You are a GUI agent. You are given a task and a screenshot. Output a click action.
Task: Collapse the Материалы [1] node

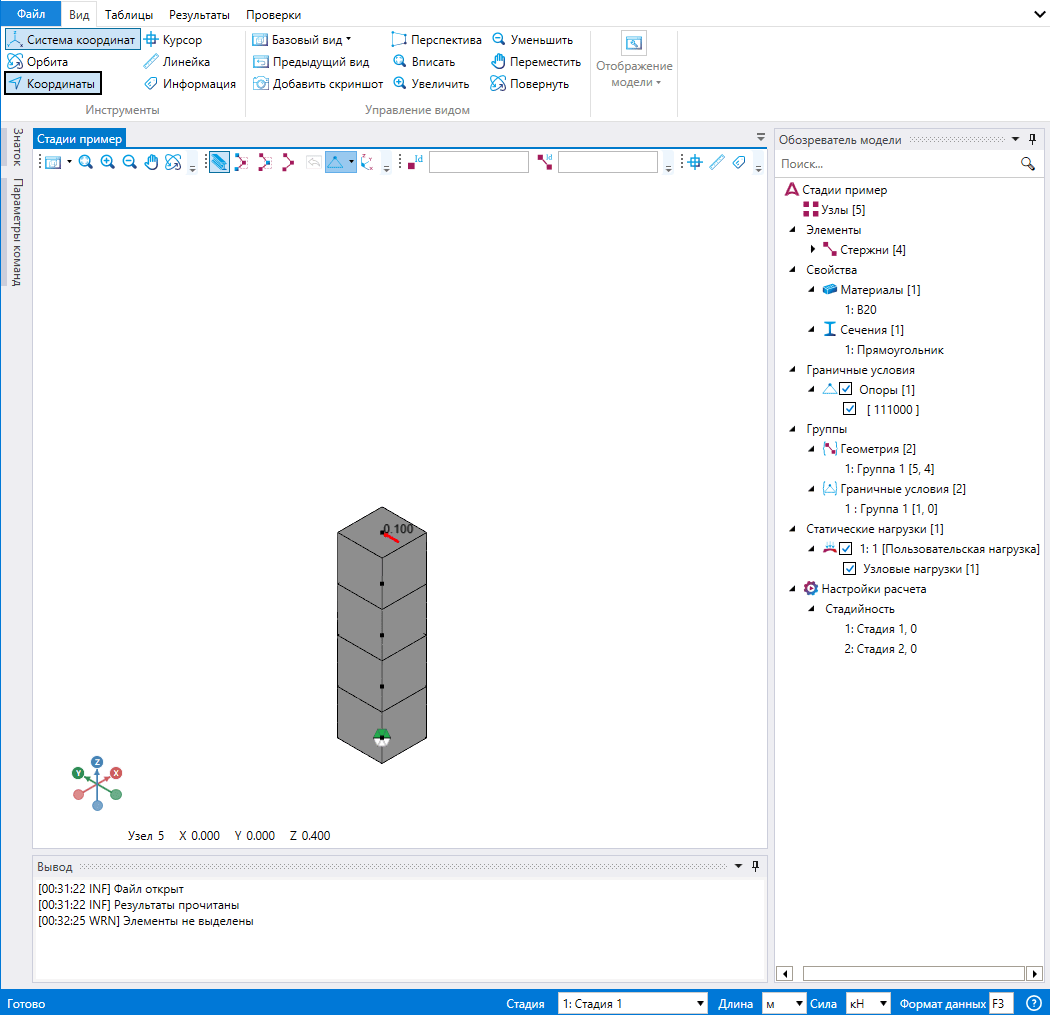tap(812, 290)
